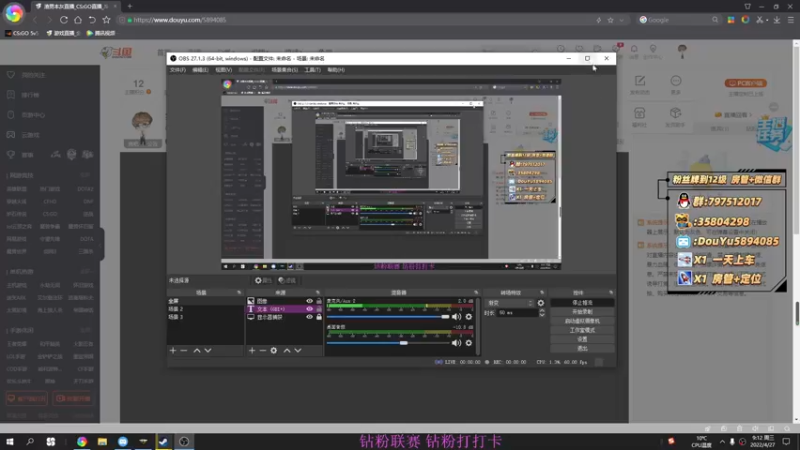Reload the browser page
Screen dimensions: 800x450
click(64, 20)
